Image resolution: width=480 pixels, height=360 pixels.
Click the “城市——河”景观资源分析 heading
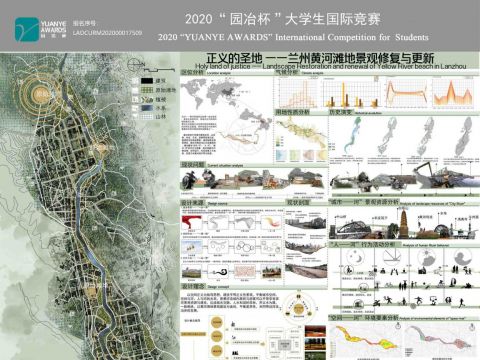click(364, 202)
